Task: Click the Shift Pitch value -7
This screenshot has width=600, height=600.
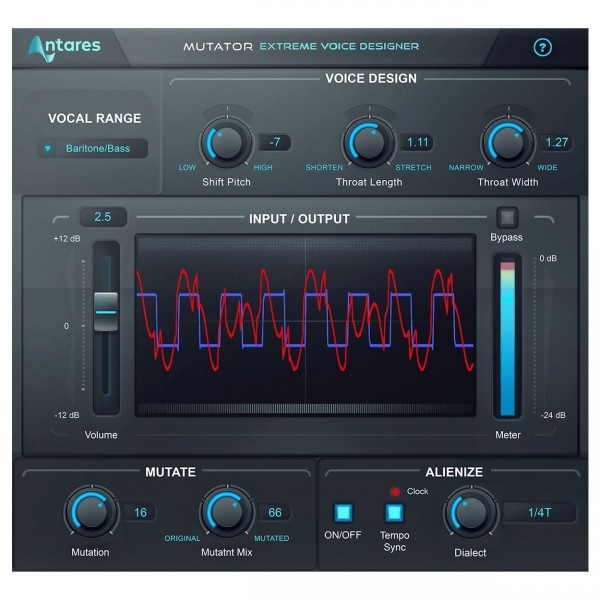Action: (x=275, y=142)
